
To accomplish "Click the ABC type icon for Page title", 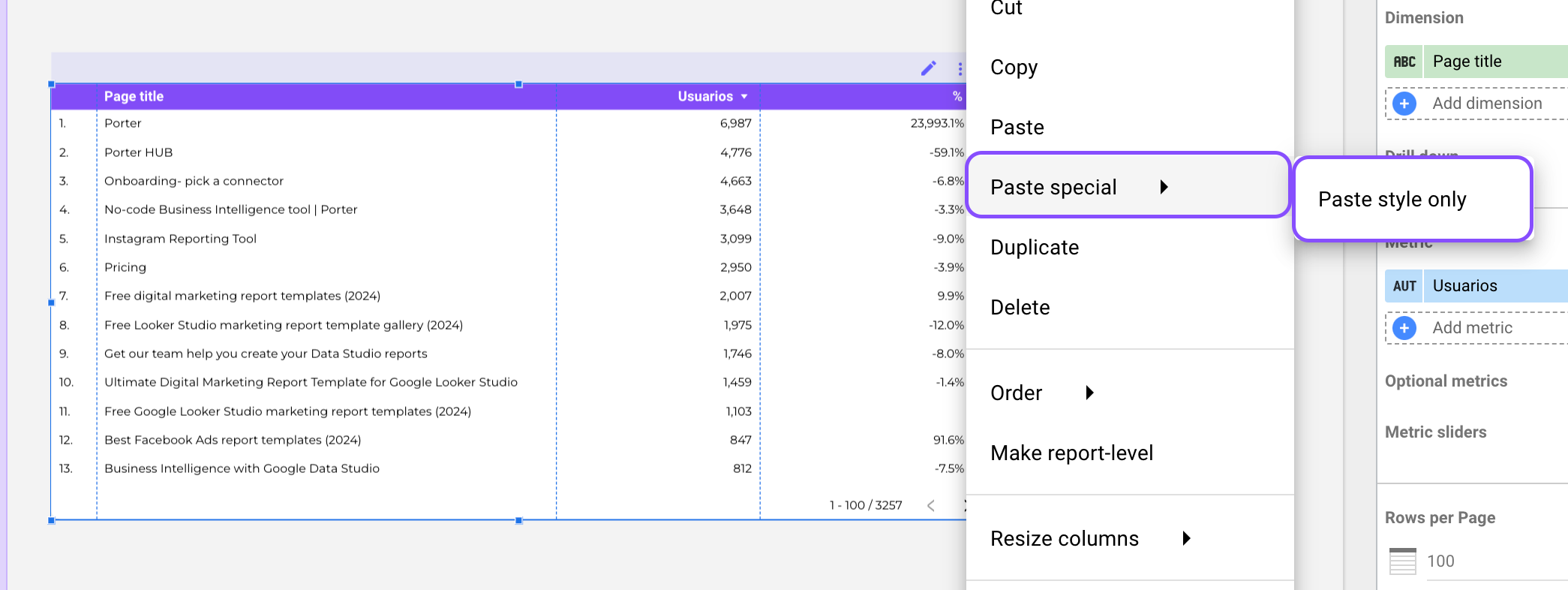I will pyautogui.click(x=1404, y=62).
